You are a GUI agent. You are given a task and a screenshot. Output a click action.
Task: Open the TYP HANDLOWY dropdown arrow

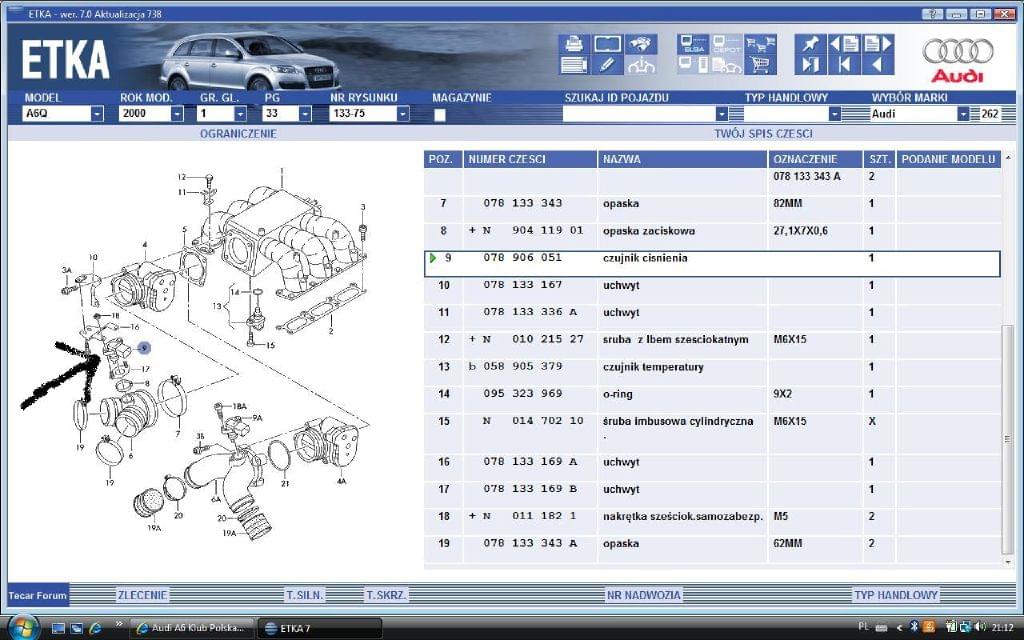tap(835, 114)
